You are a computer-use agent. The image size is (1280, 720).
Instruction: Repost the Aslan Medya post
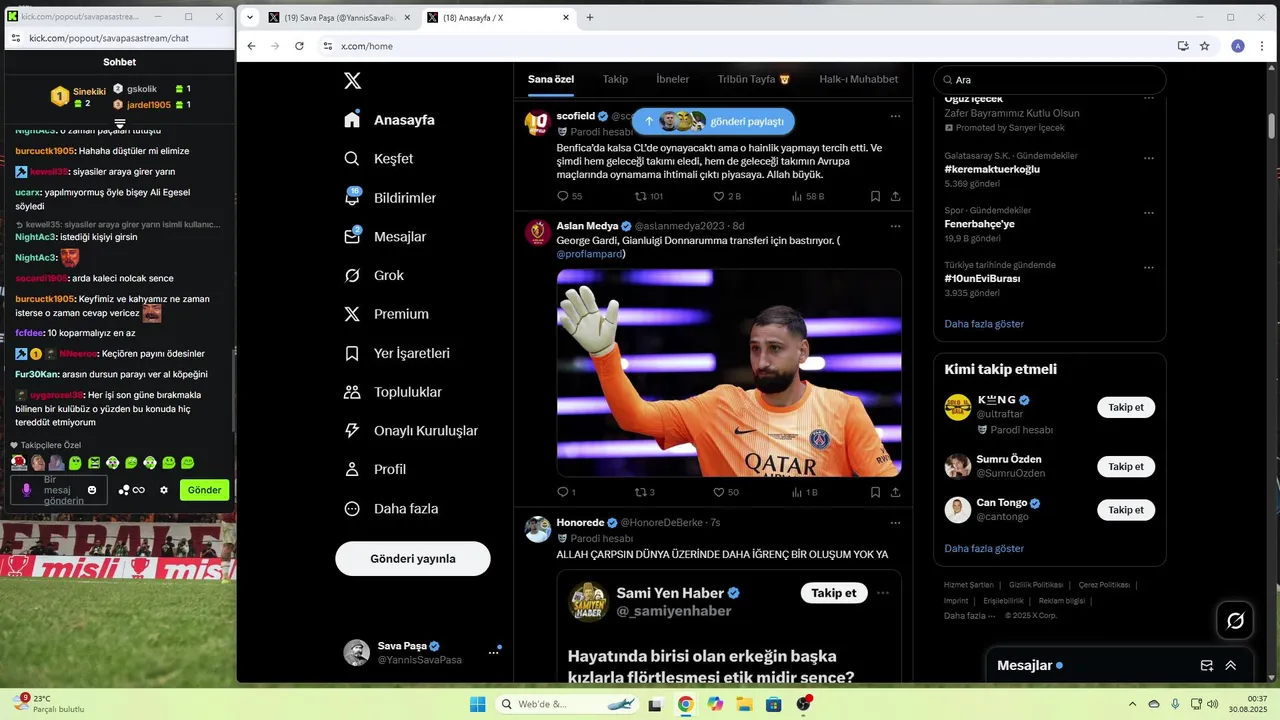pos(642,492)
